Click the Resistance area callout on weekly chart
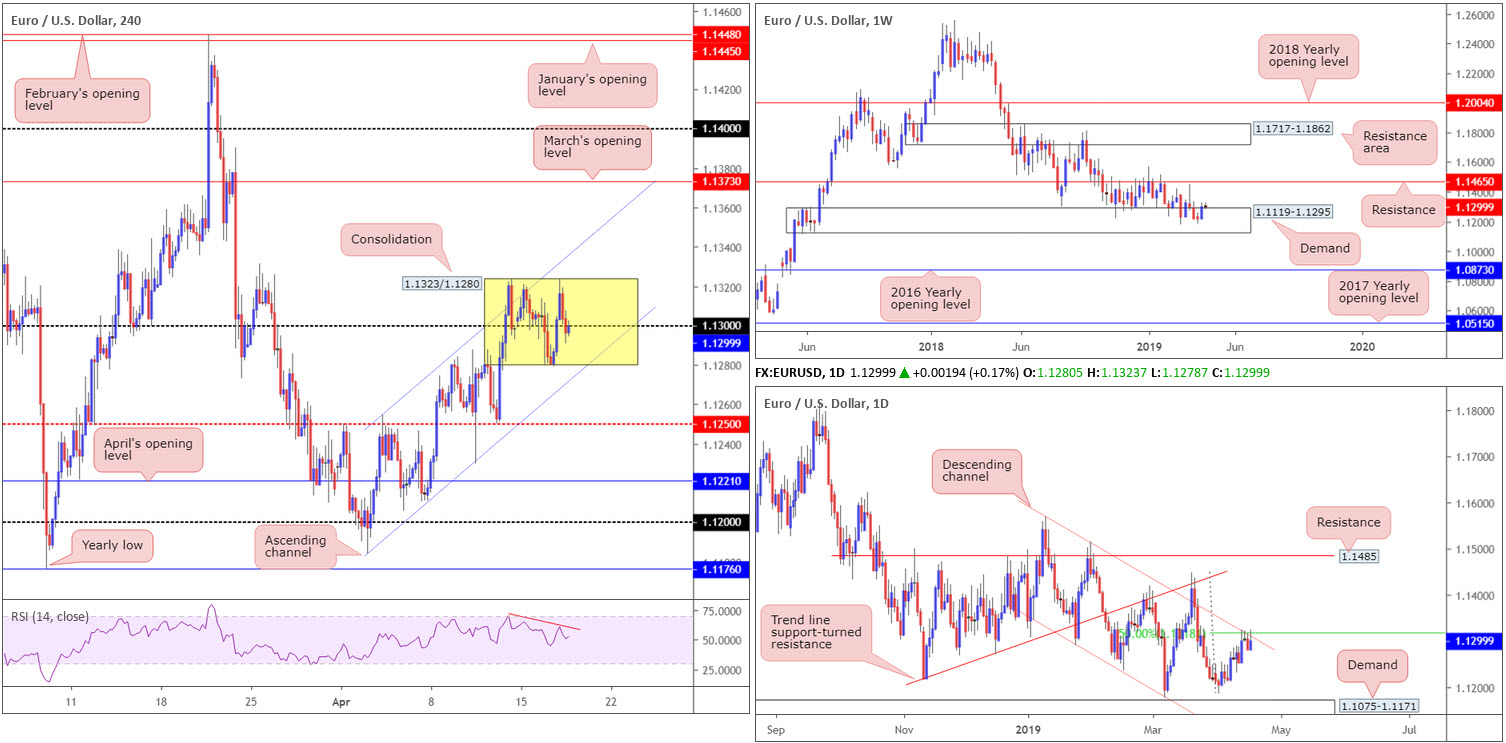Screen dimensions: 1506x743 pyautogui.click(x=1394, y=143)
